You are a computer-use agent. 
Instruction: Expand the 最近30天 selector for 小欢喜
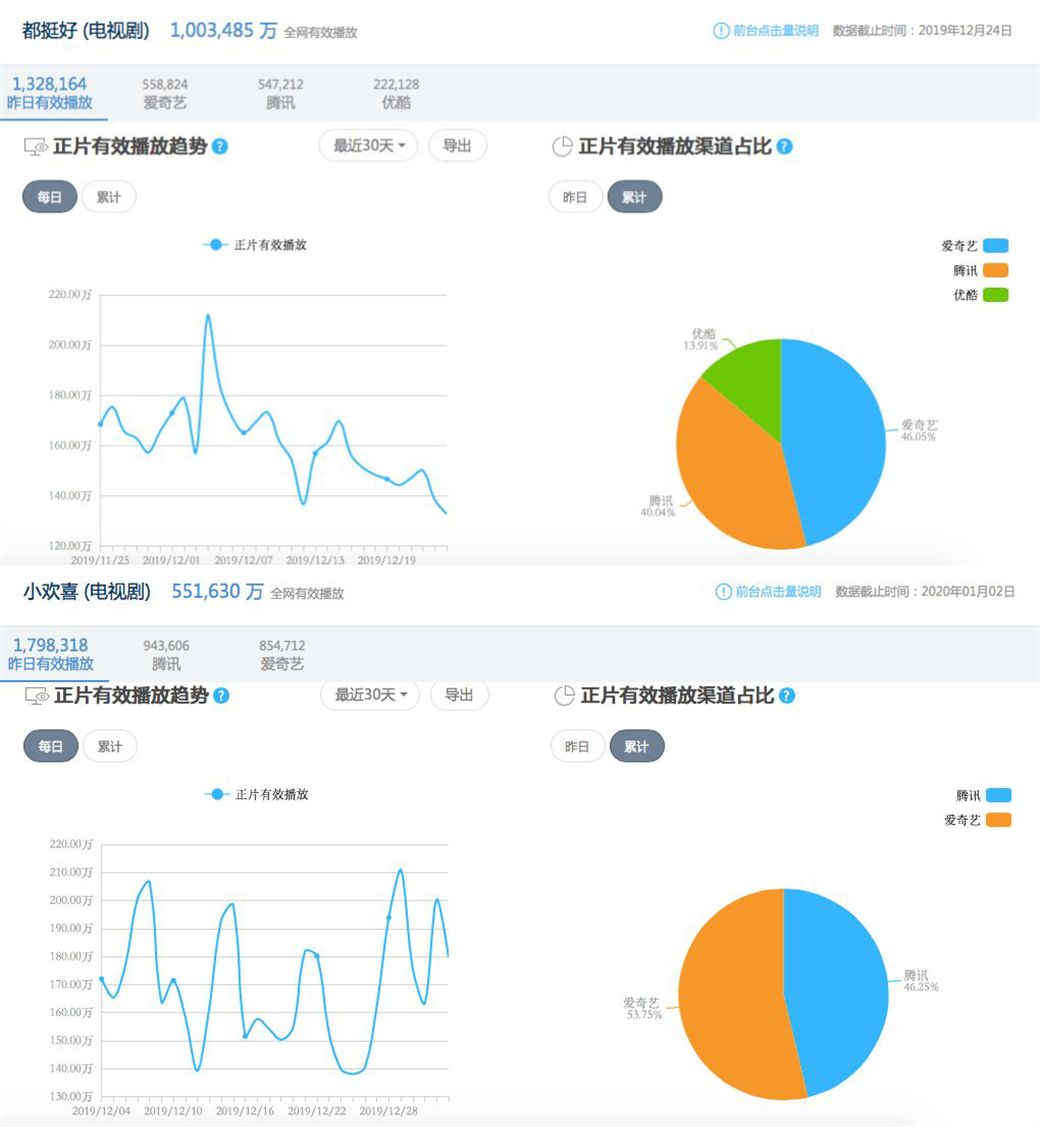tap(368, 696)
